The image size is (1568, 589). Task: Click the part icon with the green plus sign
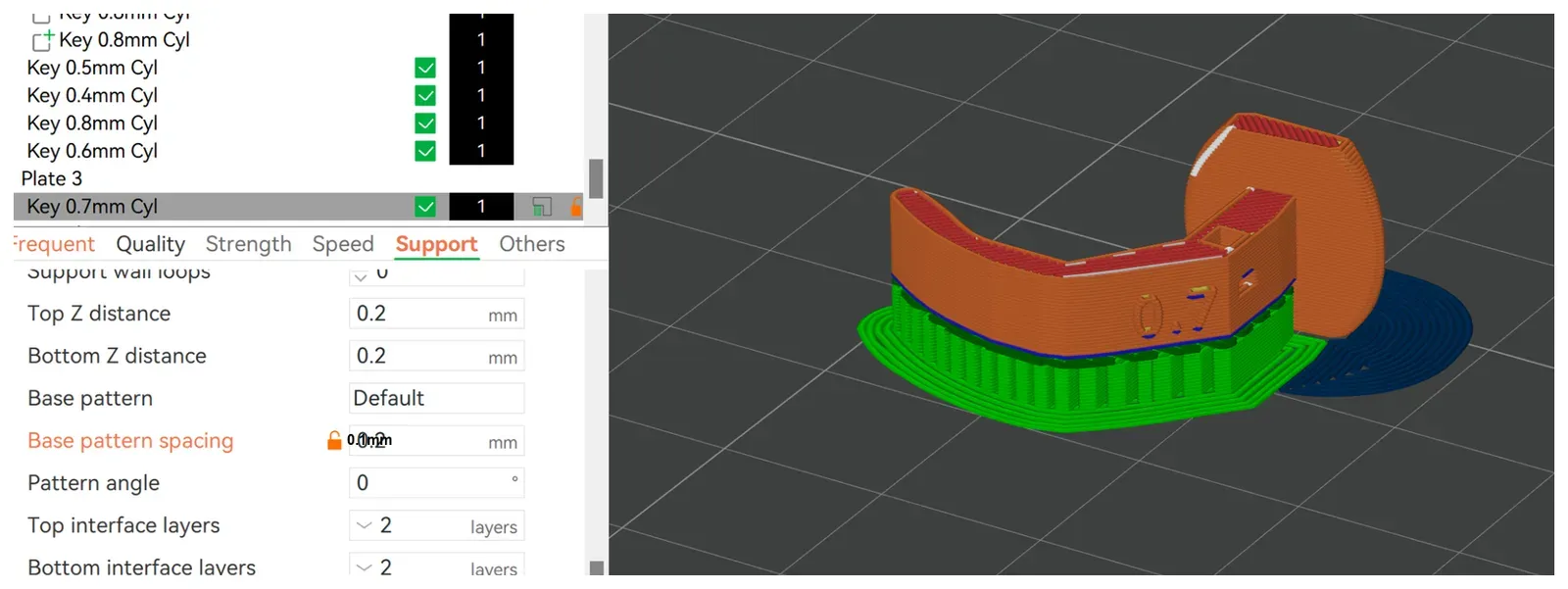[42, 39]
